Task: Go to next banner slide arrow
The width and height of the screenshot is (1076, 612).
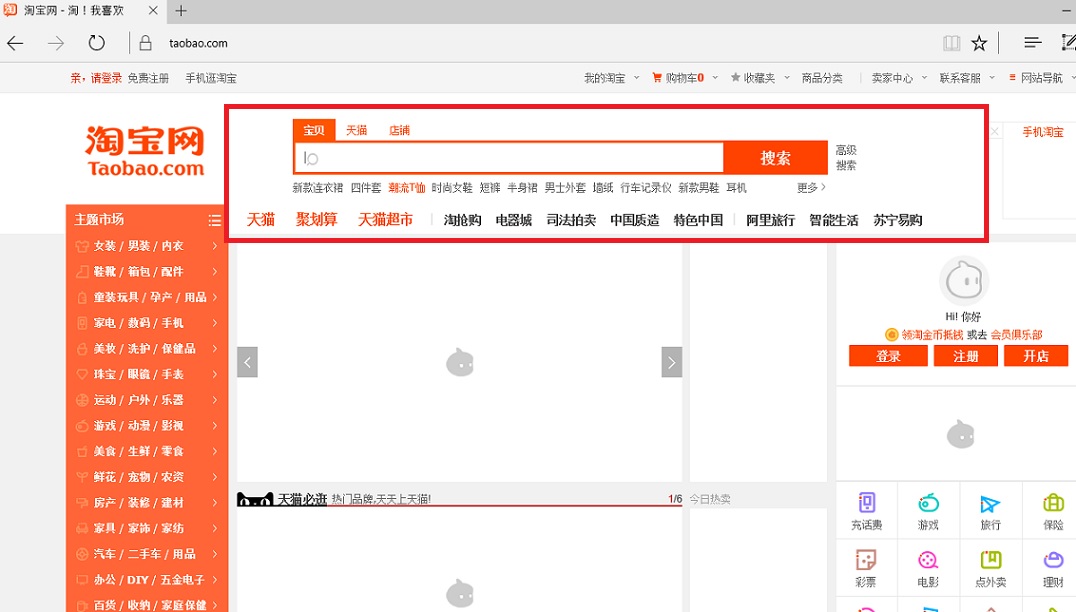Action: pos(672,362)
